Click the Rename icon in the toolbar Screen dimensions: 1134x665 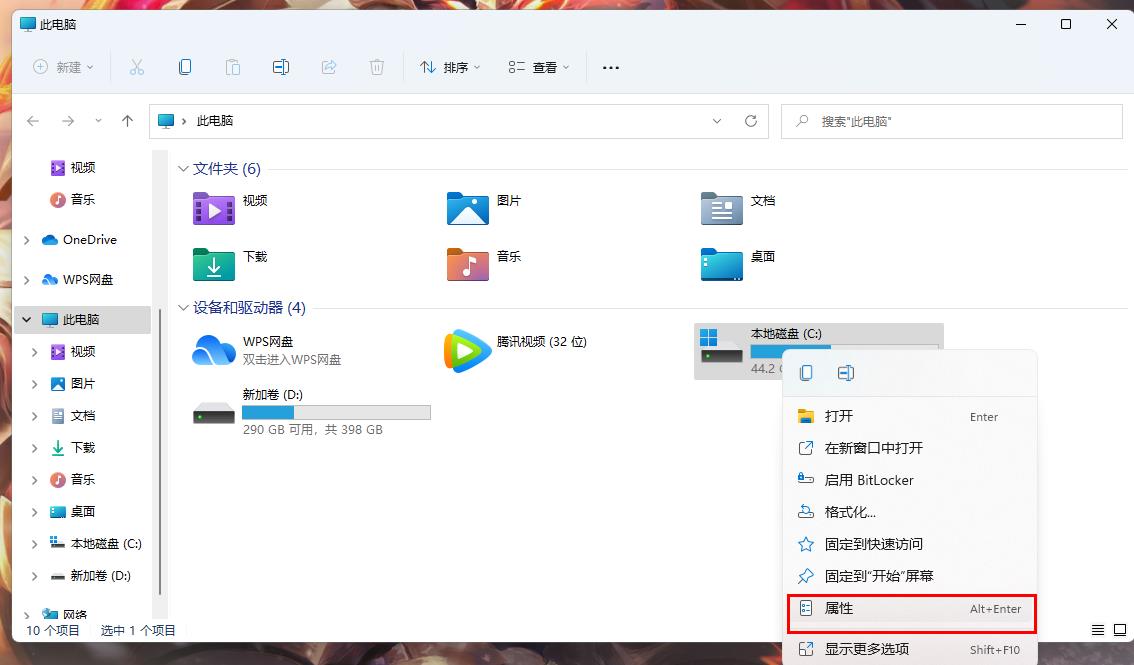pos(281,67)
